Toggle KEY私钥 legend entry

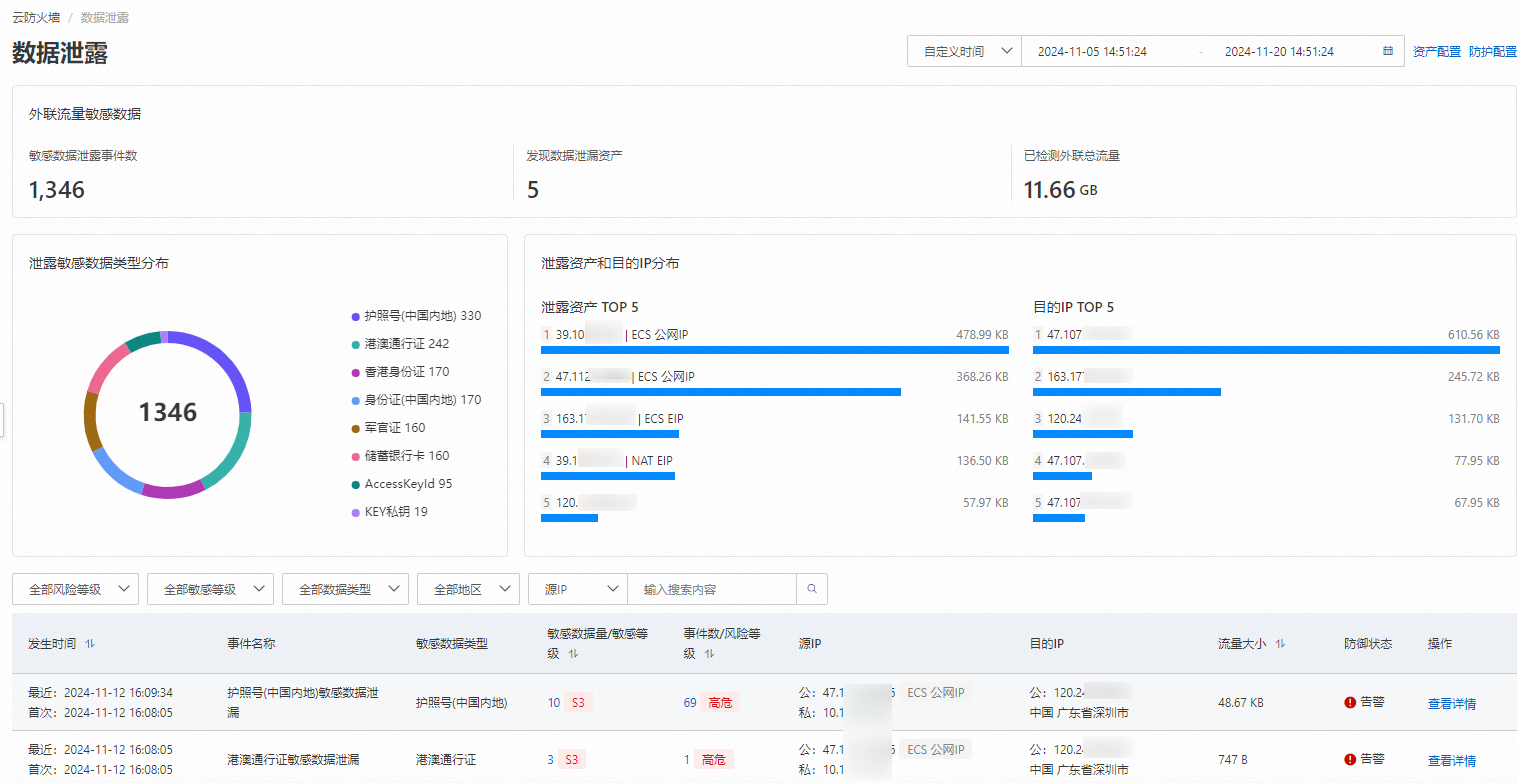(x=389, y=512)
